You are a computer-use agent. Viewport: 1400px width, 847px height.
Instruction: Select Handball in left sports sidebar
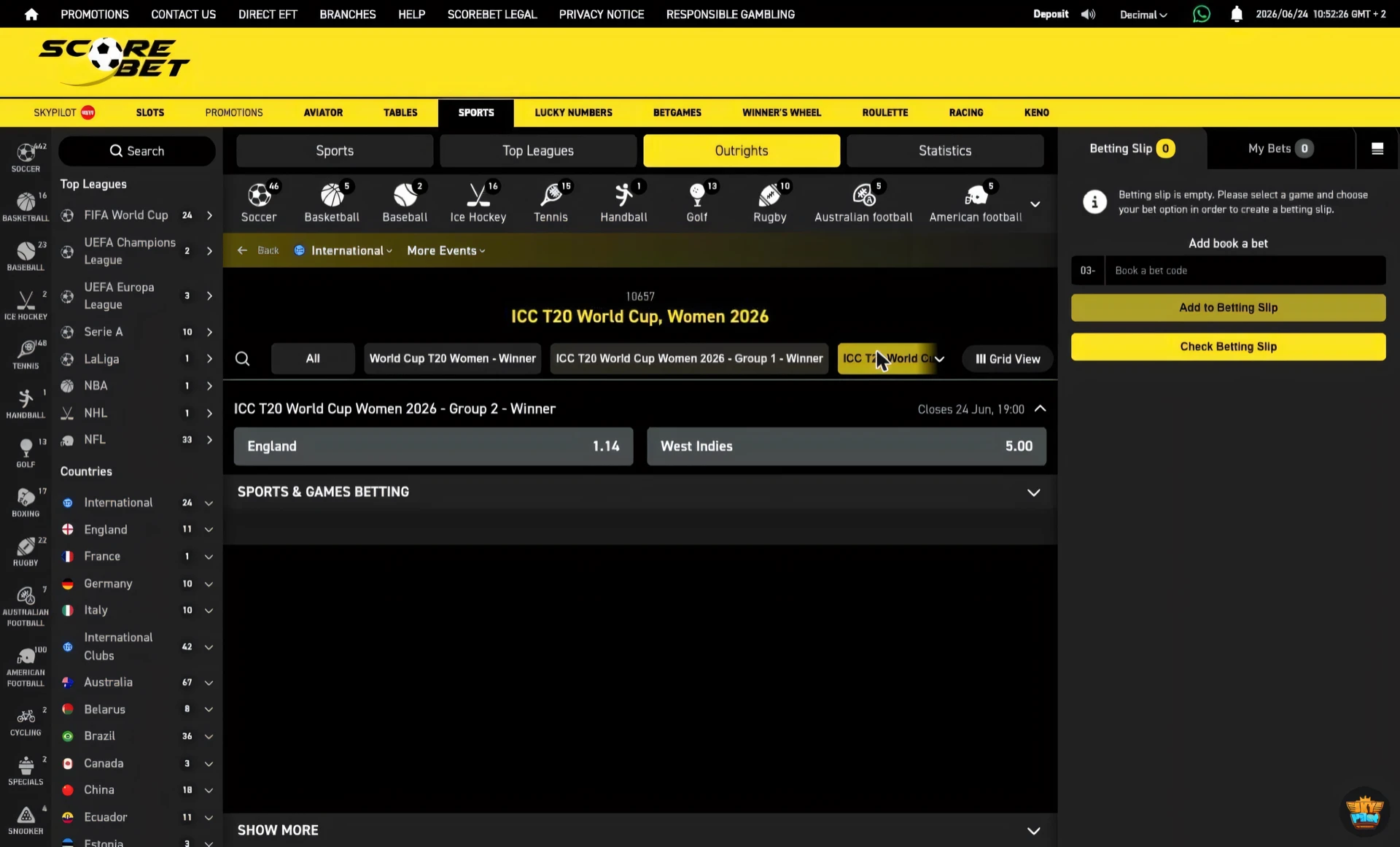(26, 403)
